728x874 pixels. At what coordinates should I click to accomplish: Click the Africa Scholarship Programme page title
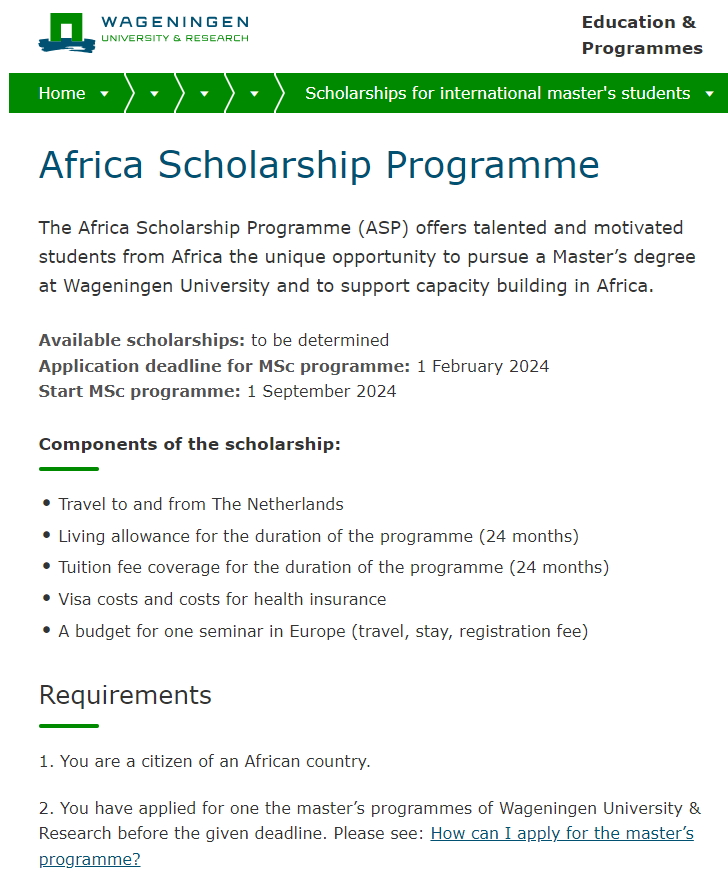(319, 165)
